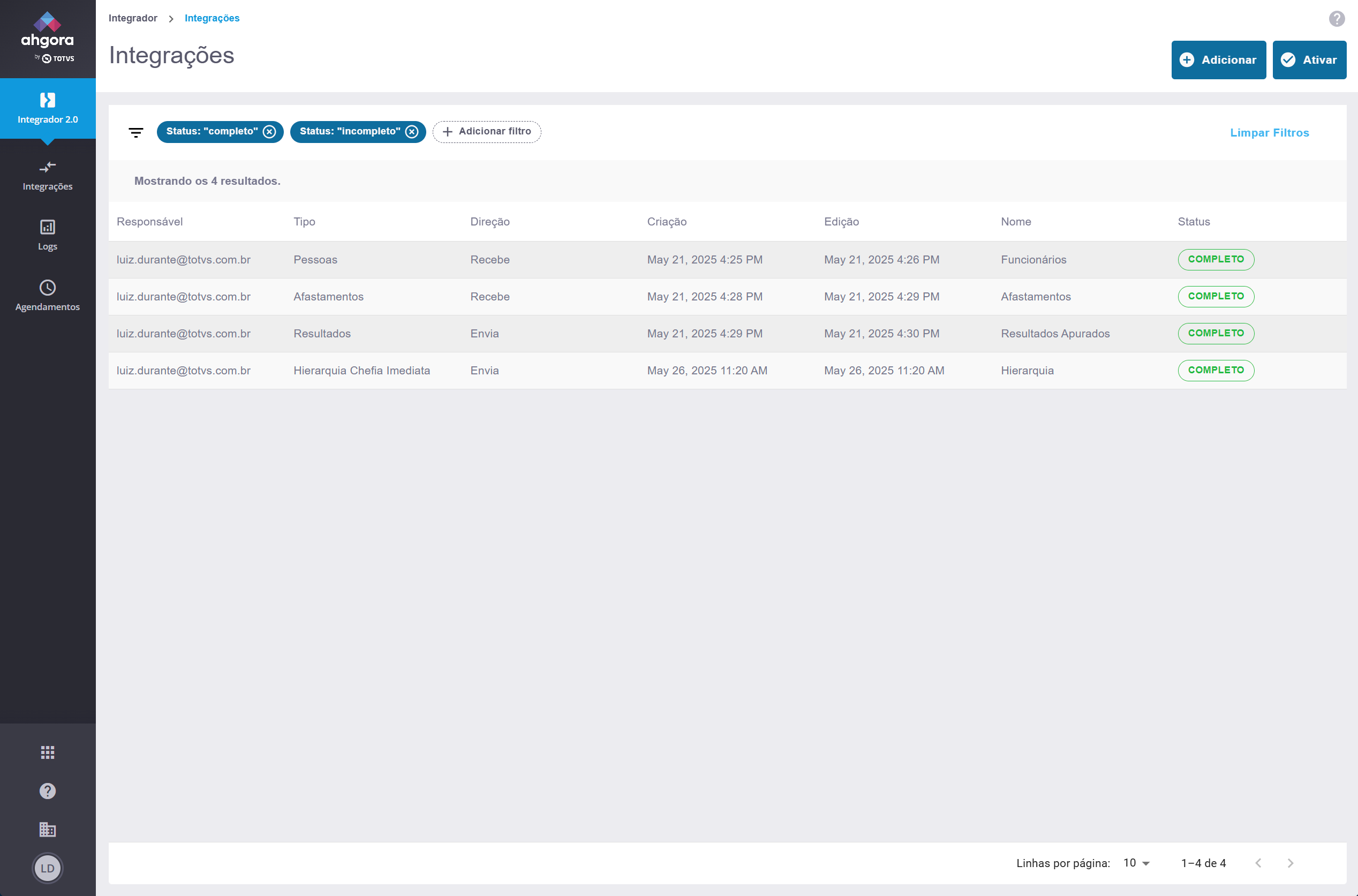This screenshot has width=1358, height=896.
Task: Open the apps grid icon
Action: (48, 752)
